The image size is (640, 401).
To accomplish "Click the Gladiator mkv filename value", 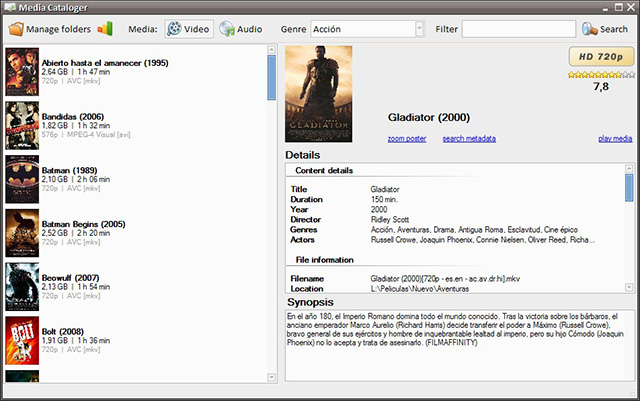I will coord(445,279).
